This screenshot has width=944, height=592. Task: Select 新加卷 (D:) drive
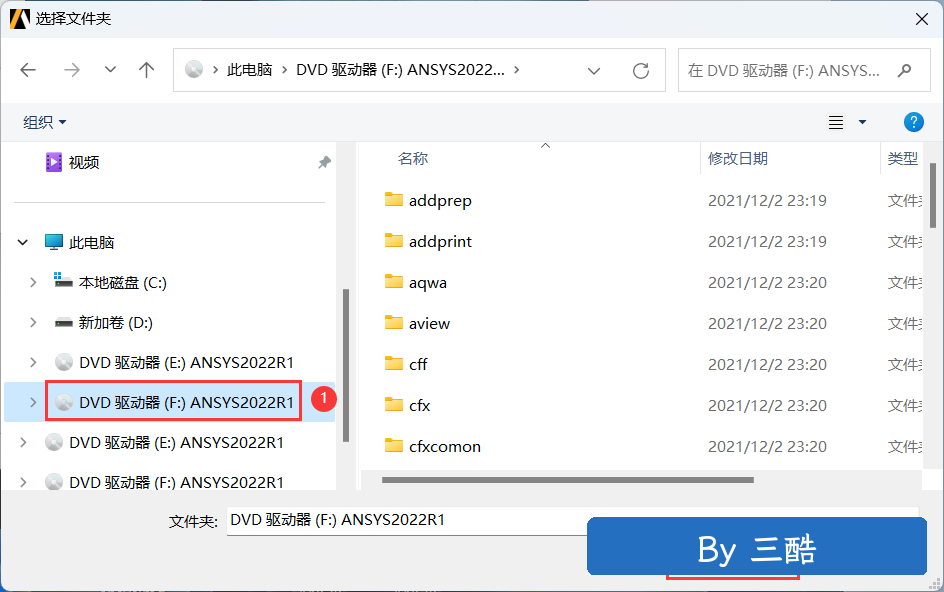(x=104, y=323)
